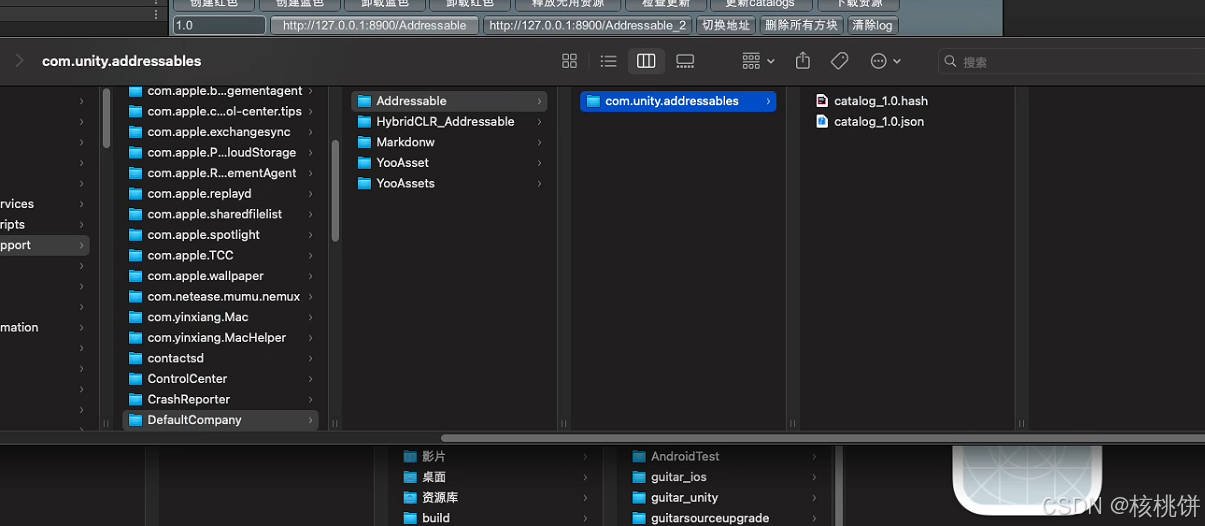Select the 桌面 folder in the back window

click(x=495, y=477)
